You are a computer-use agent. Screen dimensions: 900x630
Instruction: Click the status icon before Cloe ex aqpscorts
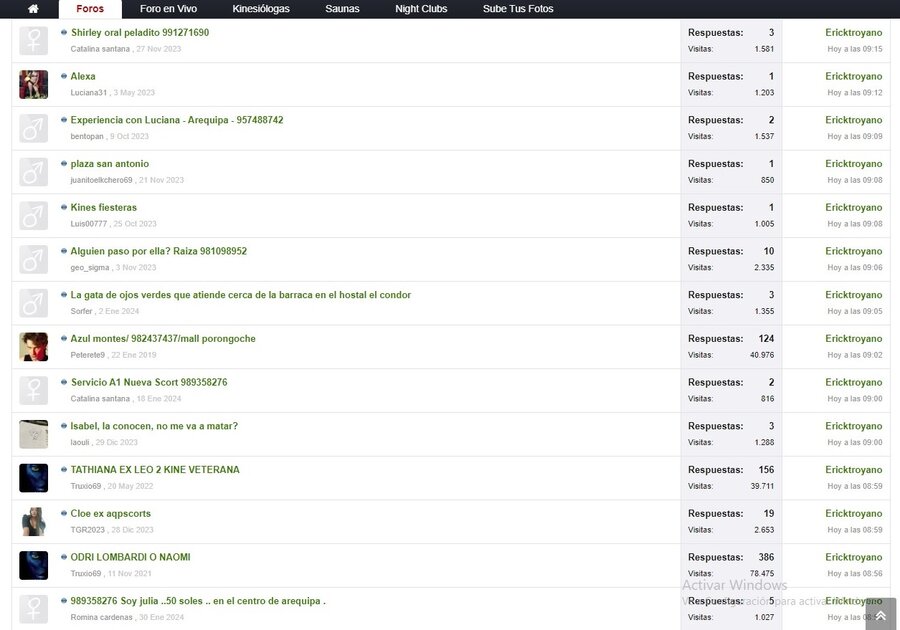coord(64,513)
